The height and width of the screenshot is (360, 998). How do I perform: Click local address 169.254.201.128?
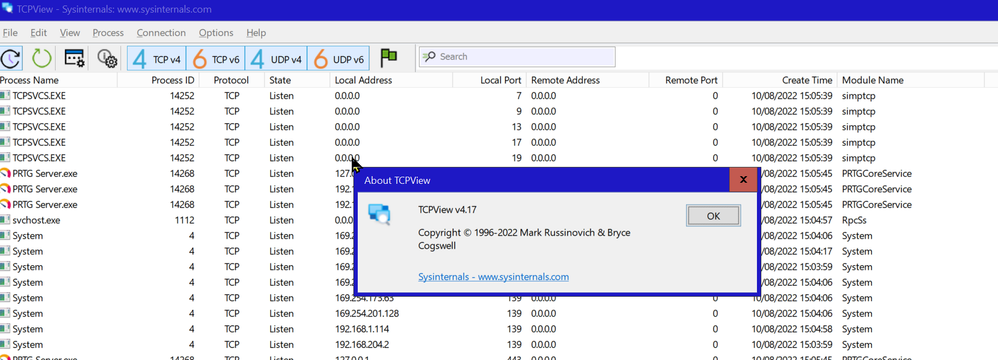coord(367,314)
